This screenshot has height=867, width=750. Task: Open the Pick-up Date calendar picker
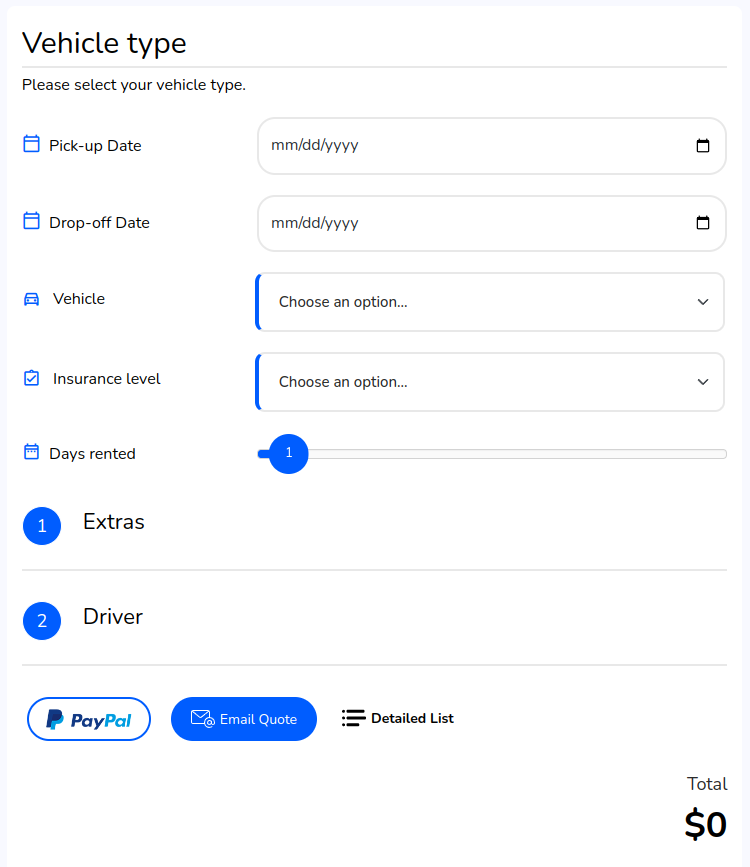(x=702, y=145)
